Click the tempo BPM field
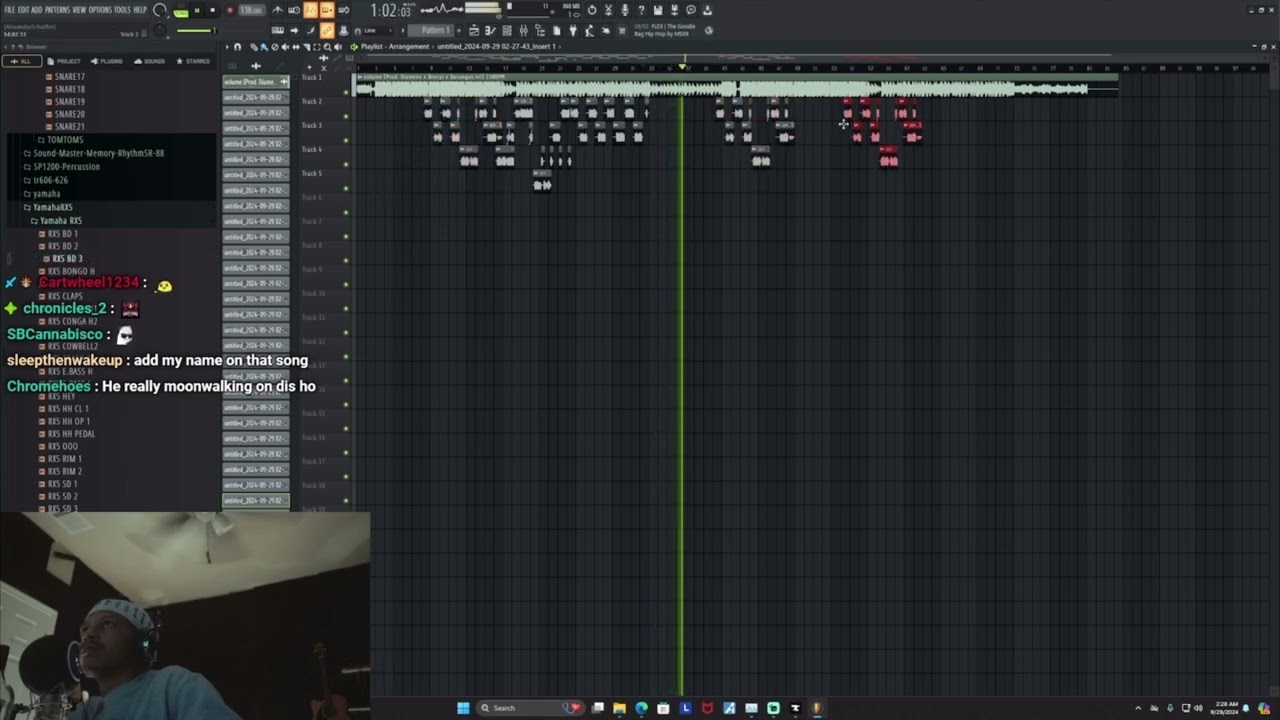1280x720 pixels. coord(251,10)
